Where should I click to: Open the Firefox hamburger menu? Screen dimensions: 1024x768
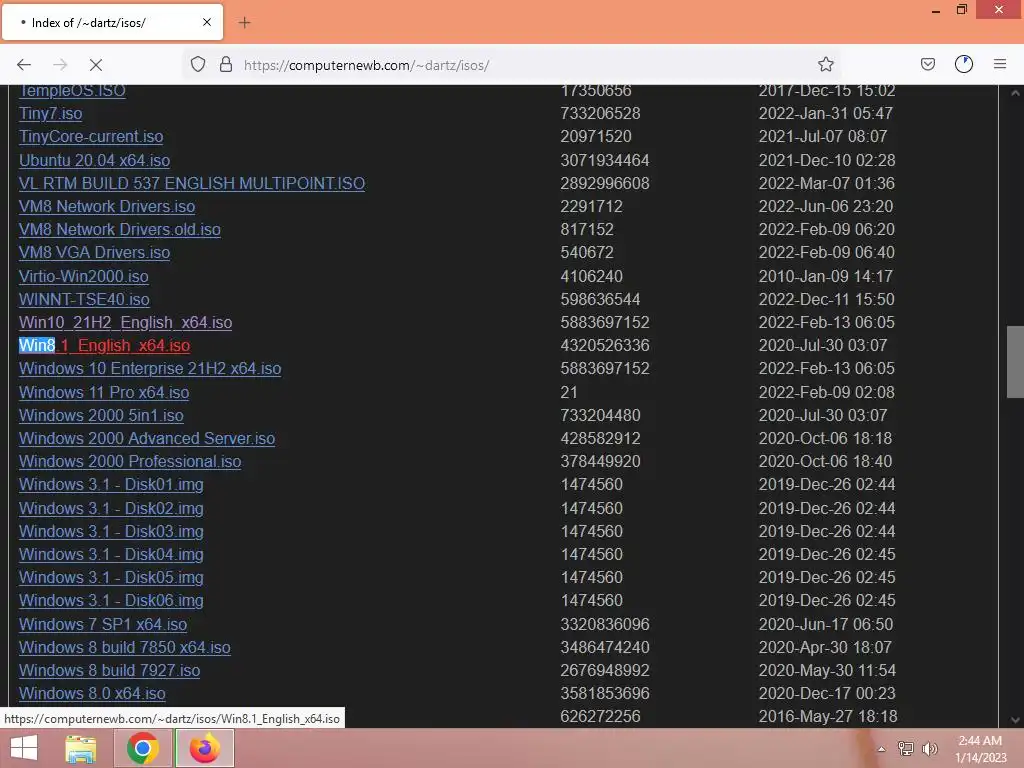pyautogui.click(x=1000, y=64)
